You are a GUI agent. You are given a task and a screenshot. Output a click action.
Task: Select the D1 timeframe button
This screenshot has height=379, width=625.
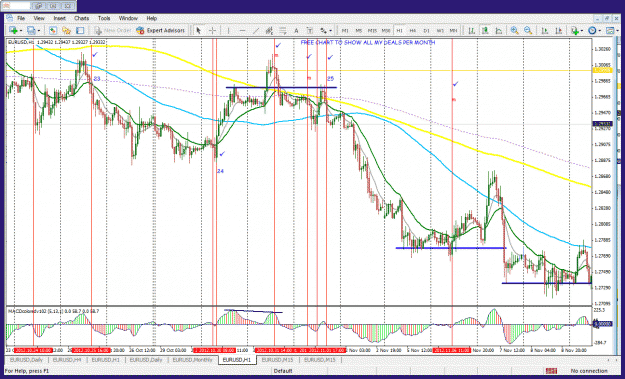(426, 30)
